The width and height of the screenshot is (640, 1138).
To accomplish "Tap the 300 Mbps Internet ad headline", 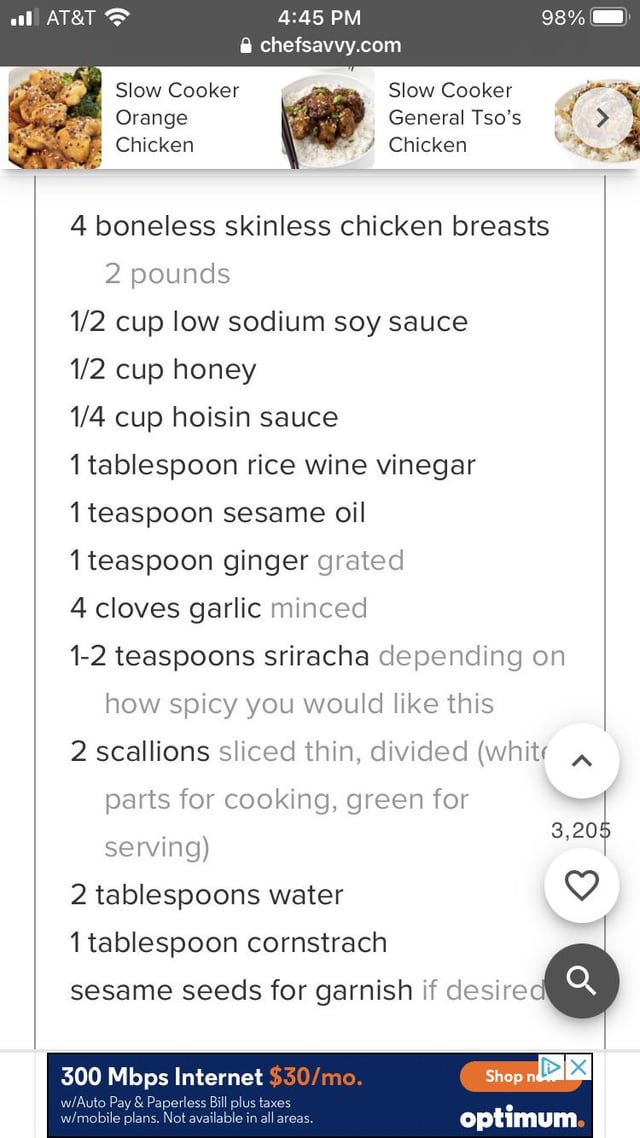I will click(211, 1077).
